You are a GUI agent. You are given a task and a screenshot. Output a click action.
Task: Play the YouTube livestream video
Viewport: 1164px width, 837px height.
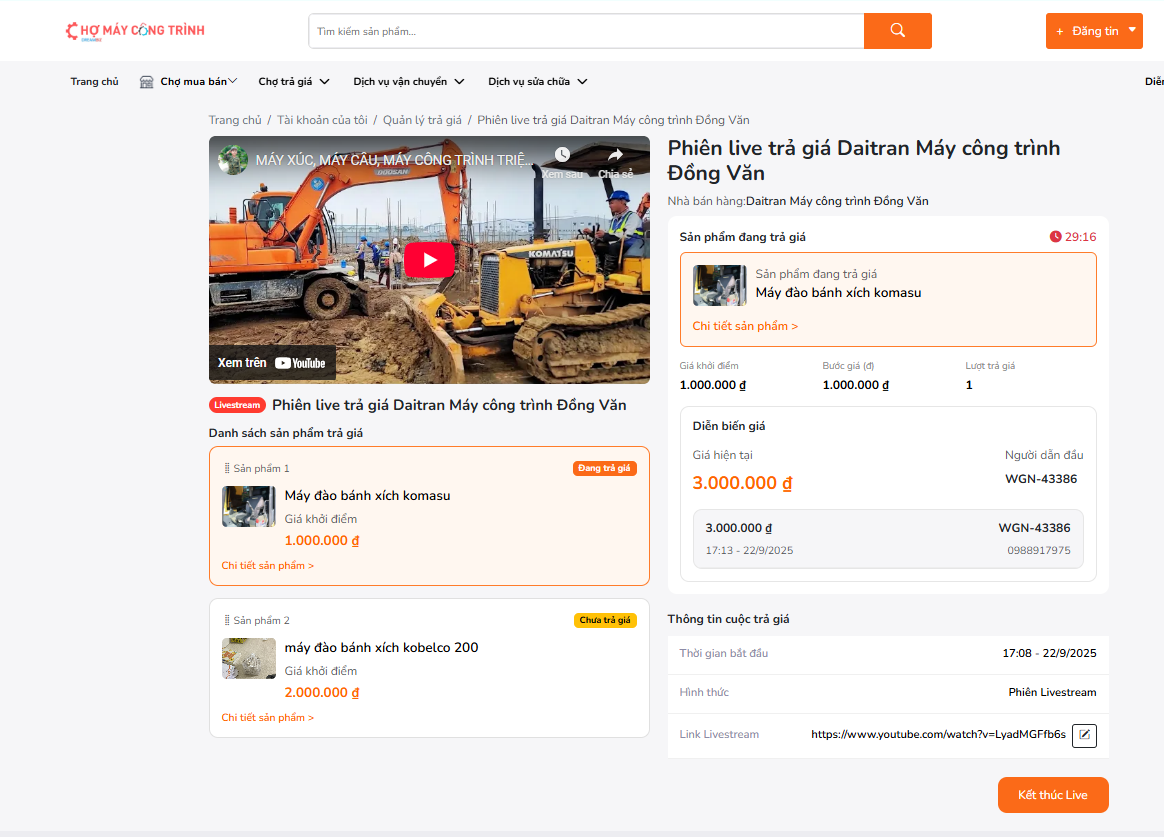click(429, 260)
